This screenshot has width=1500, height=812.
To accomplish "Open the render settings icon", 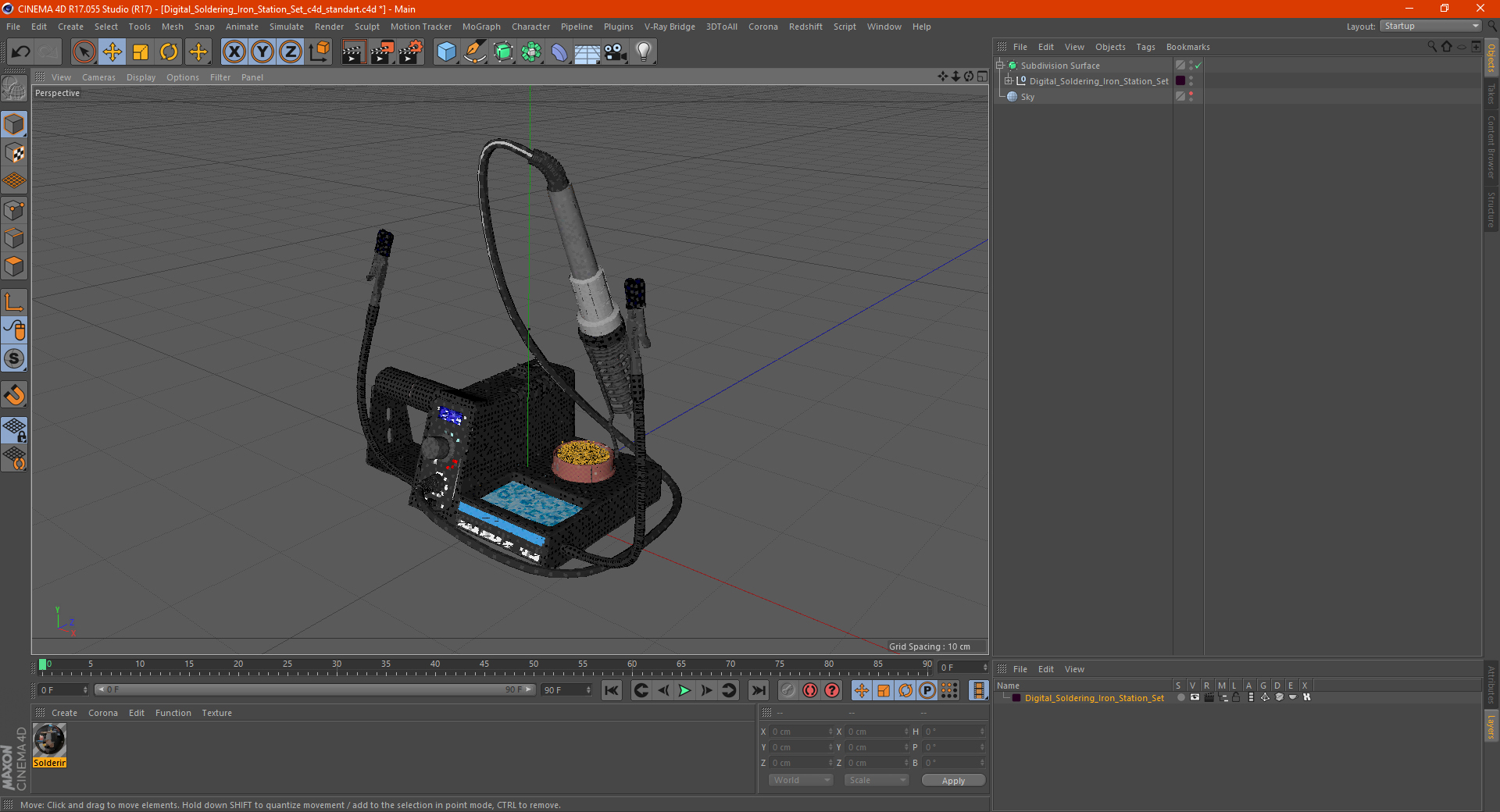I will pos(411,52).
